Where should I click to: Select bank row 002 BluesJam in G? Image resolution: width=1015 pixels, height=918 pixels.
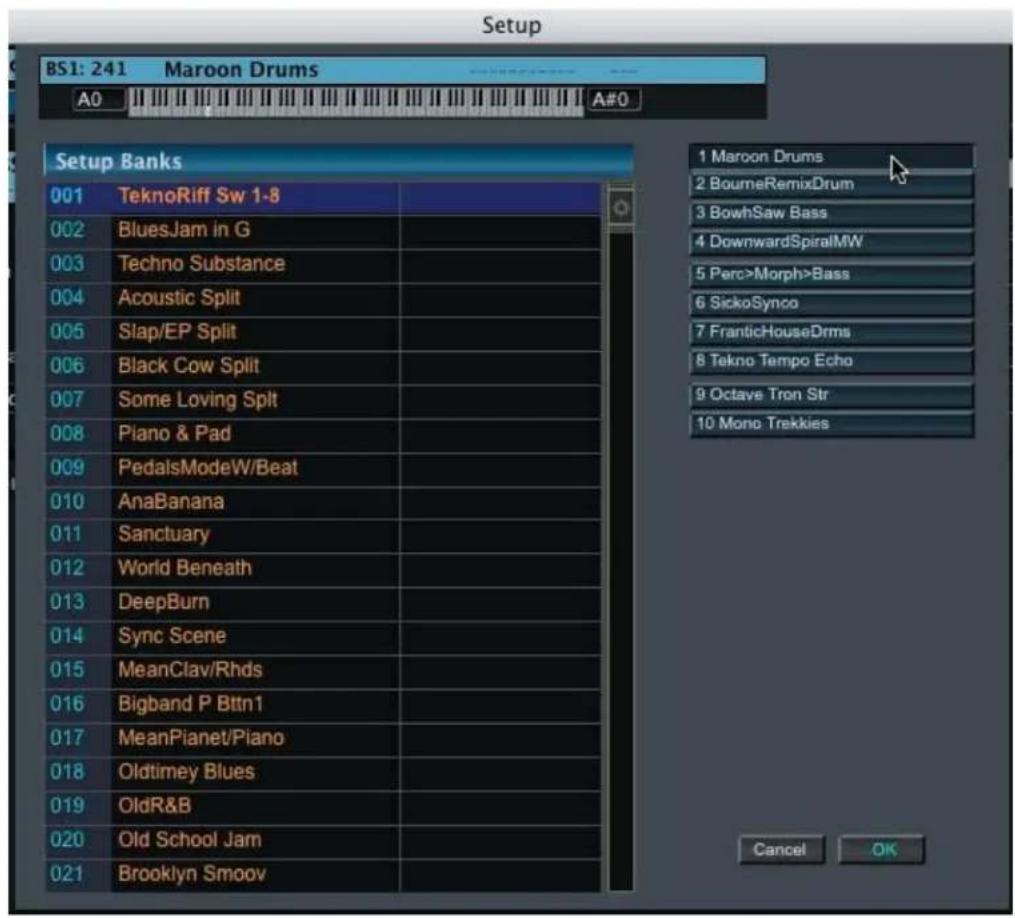pyautogui.click(x=322, y=230)
